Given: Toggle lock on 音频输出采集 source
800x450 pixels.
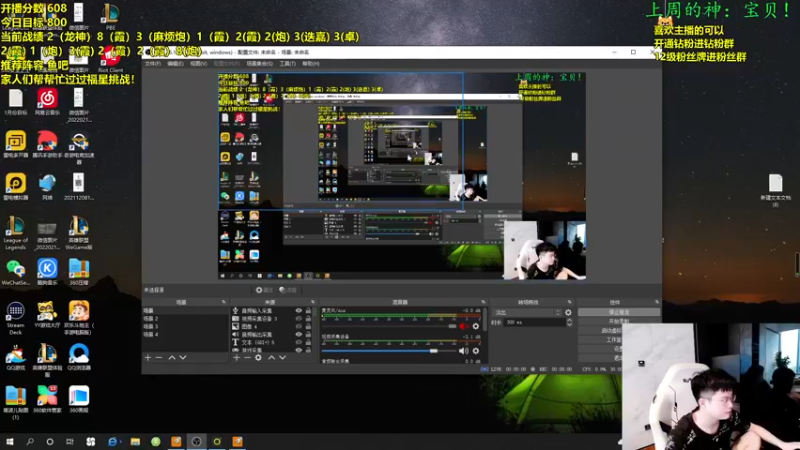Looking at the screenshot, I should point(308,334).
